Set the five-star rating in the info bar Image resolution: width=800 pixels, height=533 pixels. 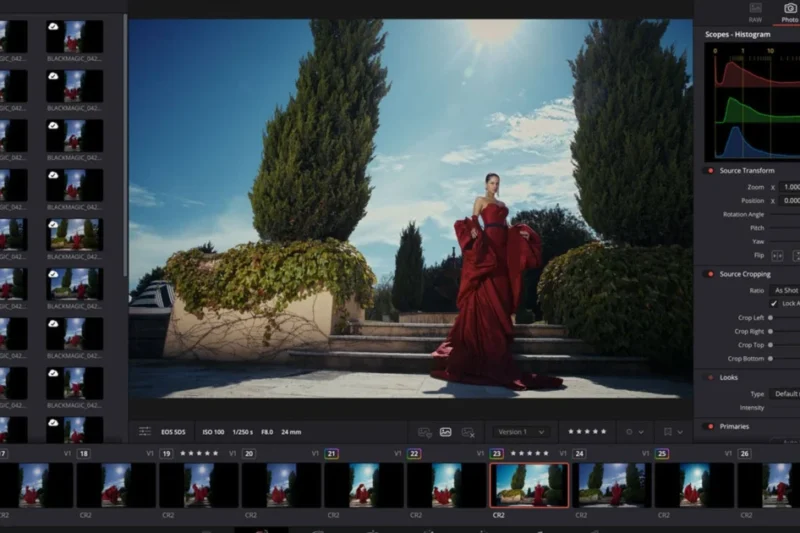click(x=587, y=432)
